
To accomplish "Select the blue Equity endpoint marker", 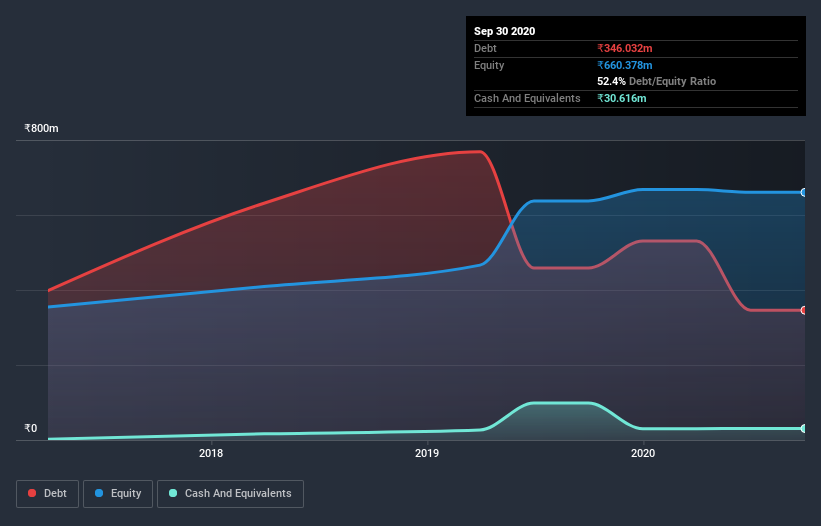I will click(x=803, y=193).
